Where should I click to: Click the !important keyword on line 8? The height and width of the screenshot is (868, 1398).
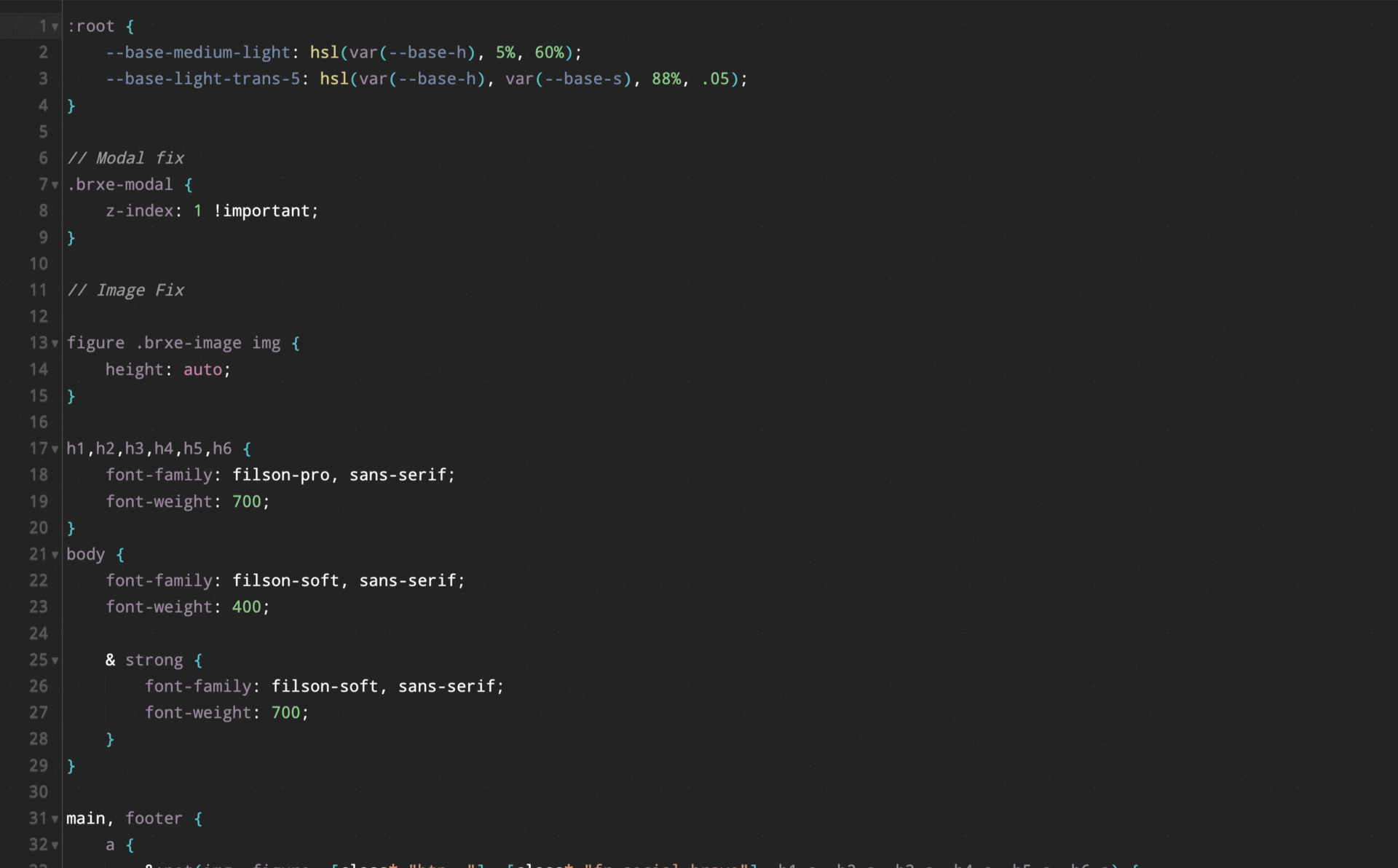(x=262, y=211)
